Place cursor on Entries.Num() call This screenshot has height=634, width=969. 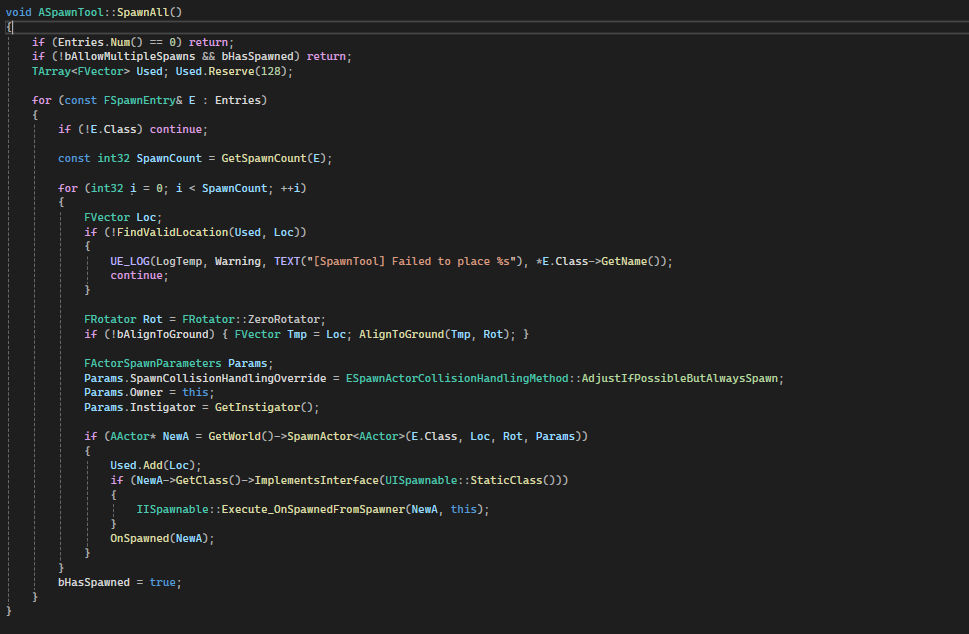100,42
